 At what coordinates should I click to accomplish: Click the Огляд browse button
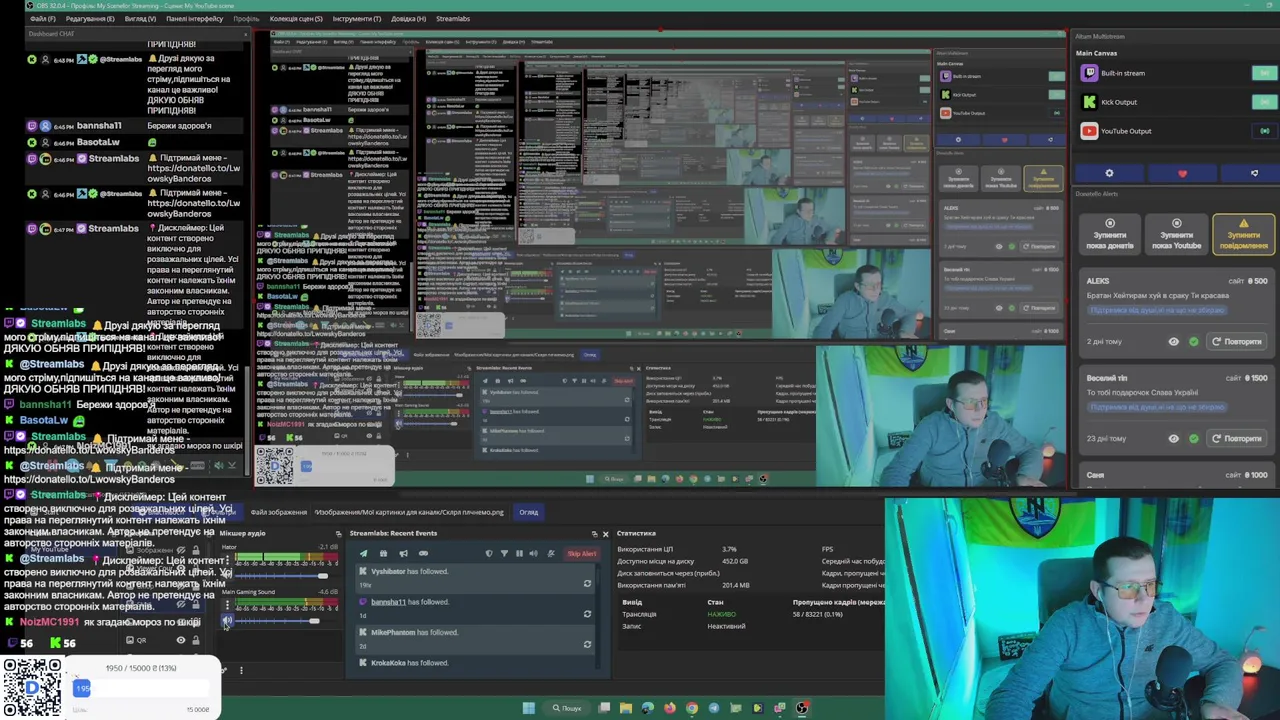(x=529, y=512)
